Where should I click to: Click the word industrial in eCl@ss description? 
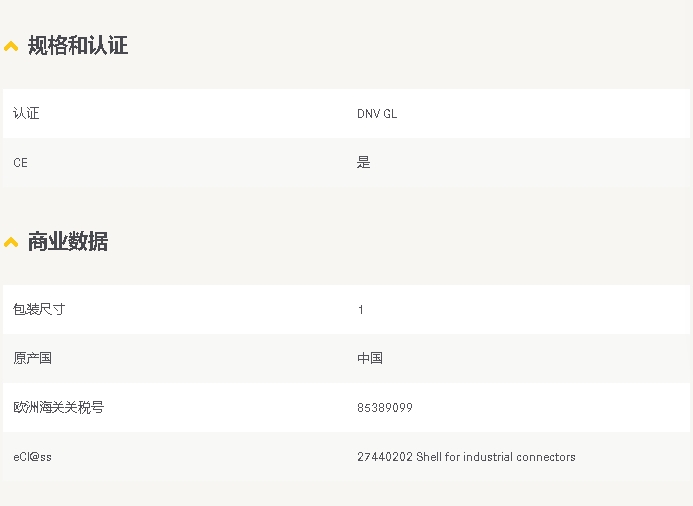pyautogui.click(x=488, y=457)
